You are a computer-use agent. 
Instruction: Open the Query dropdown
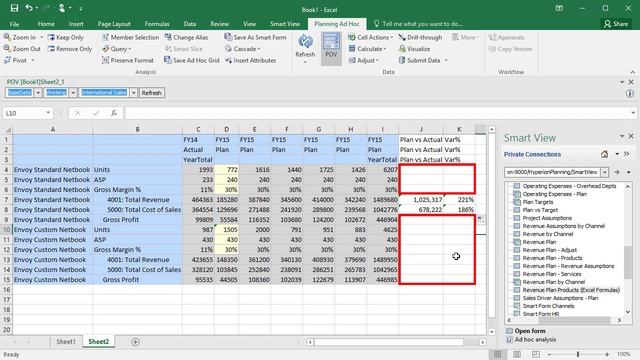[x=117, y=49]
